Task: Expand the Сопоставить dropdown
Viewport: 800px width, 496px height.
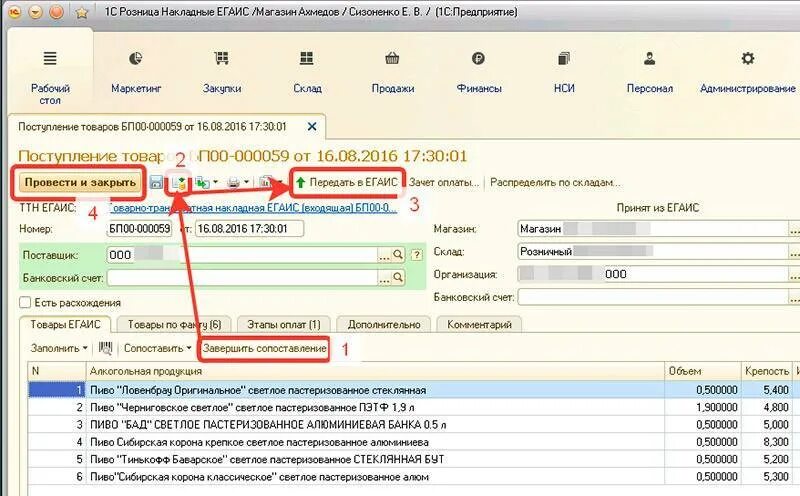Action: (157, 349)
